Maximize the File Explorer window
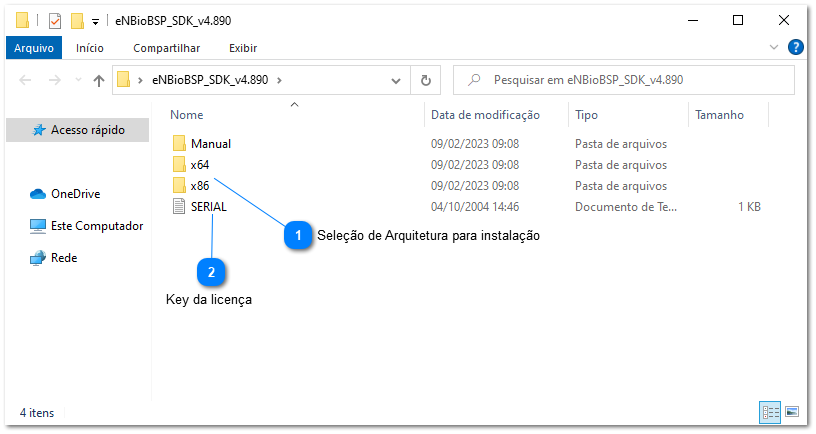Image resolution: width=816 pixels, height=434 pixels. pyautogui.click(x=738, y=20)
